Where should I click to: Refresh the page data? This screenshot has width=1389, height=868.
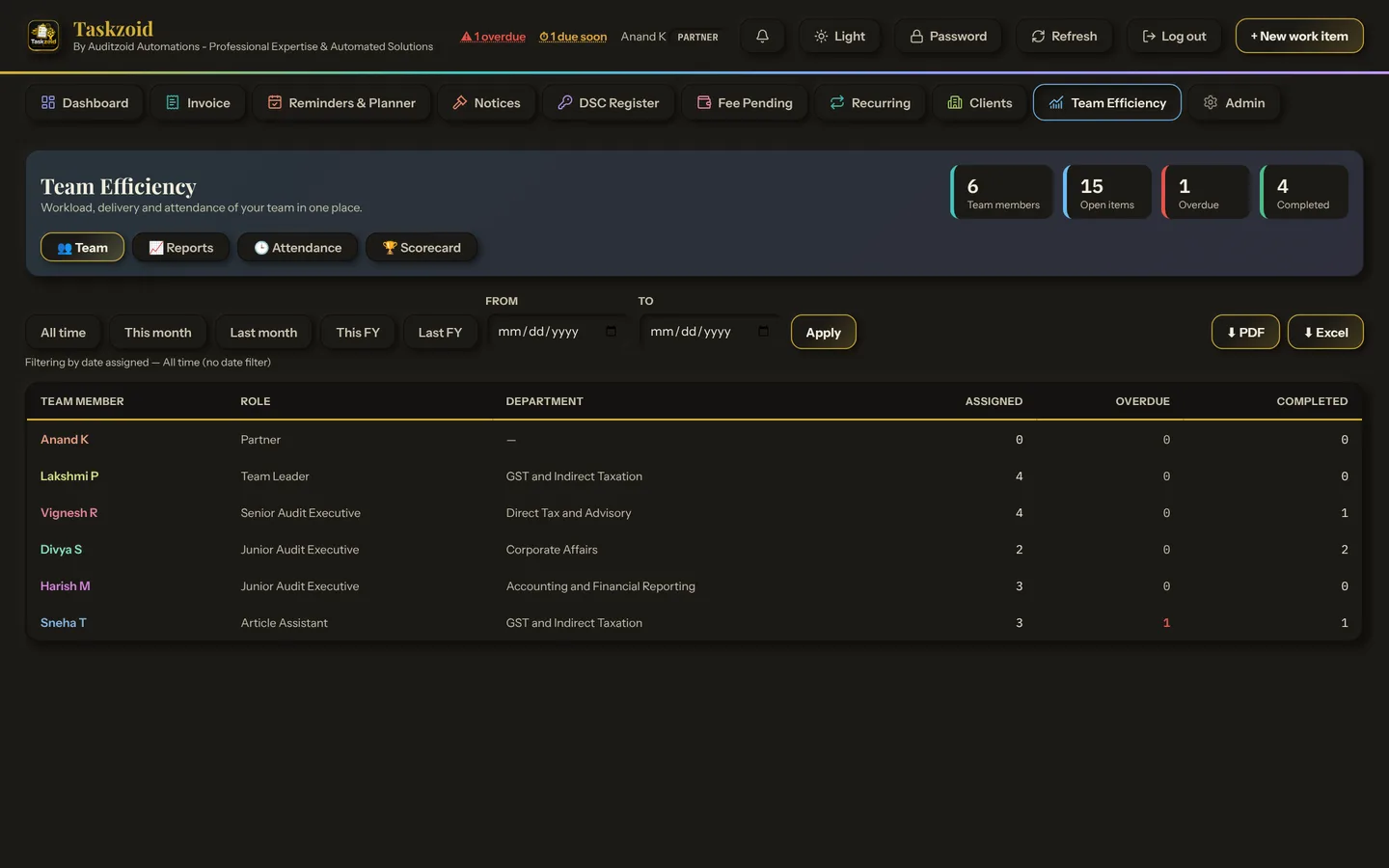click(1064, 36)
